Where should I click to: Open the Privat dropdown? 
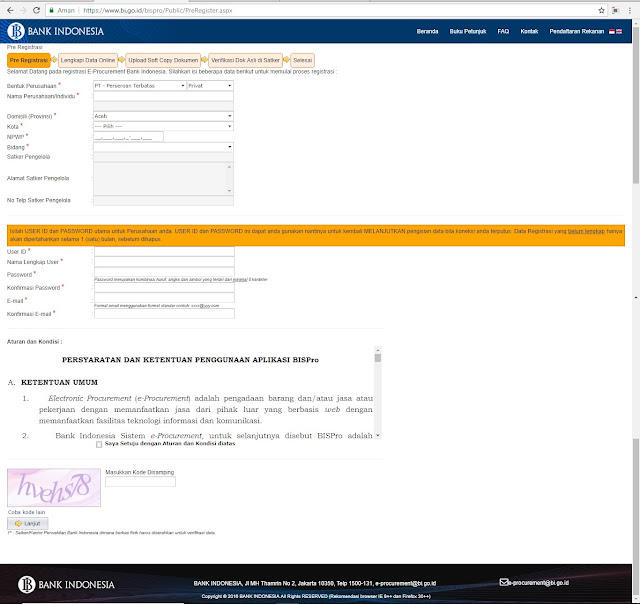tap(210, 86)
